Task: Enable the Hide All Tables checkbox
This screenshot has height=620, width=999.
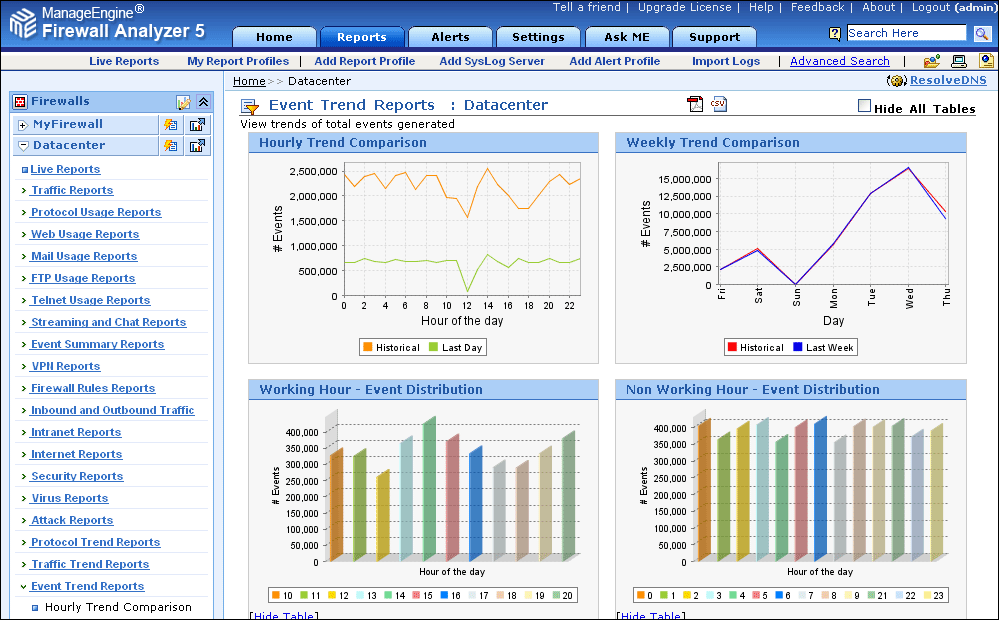Action: 865,106
